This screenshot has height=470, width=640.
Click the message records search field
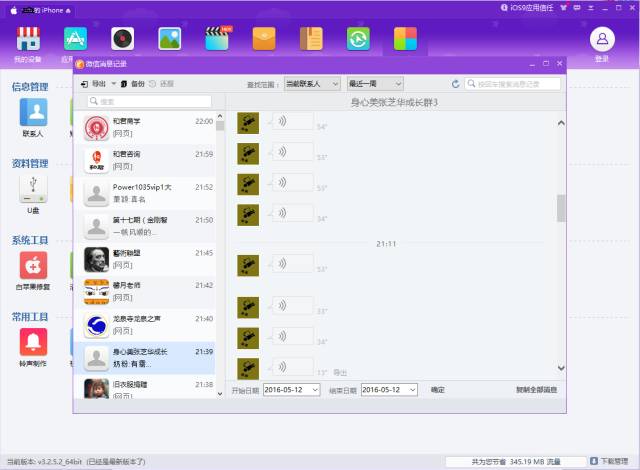tap(513, 84)
